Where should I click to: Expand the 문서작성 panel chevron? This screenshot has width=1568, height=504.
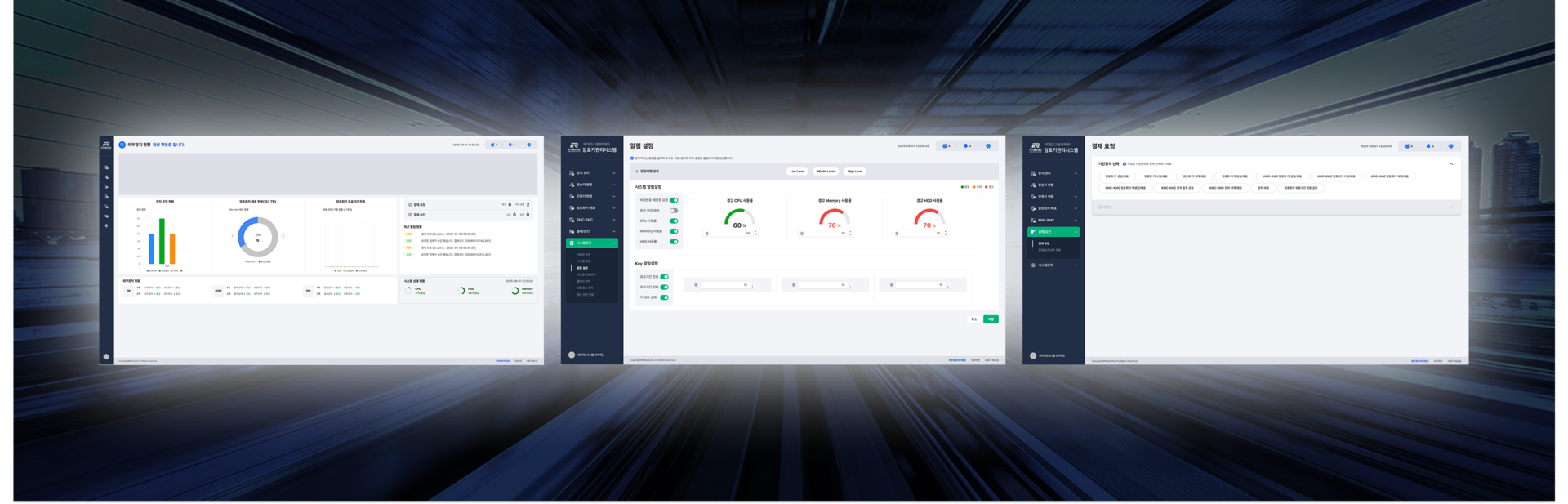[1451, 207]
